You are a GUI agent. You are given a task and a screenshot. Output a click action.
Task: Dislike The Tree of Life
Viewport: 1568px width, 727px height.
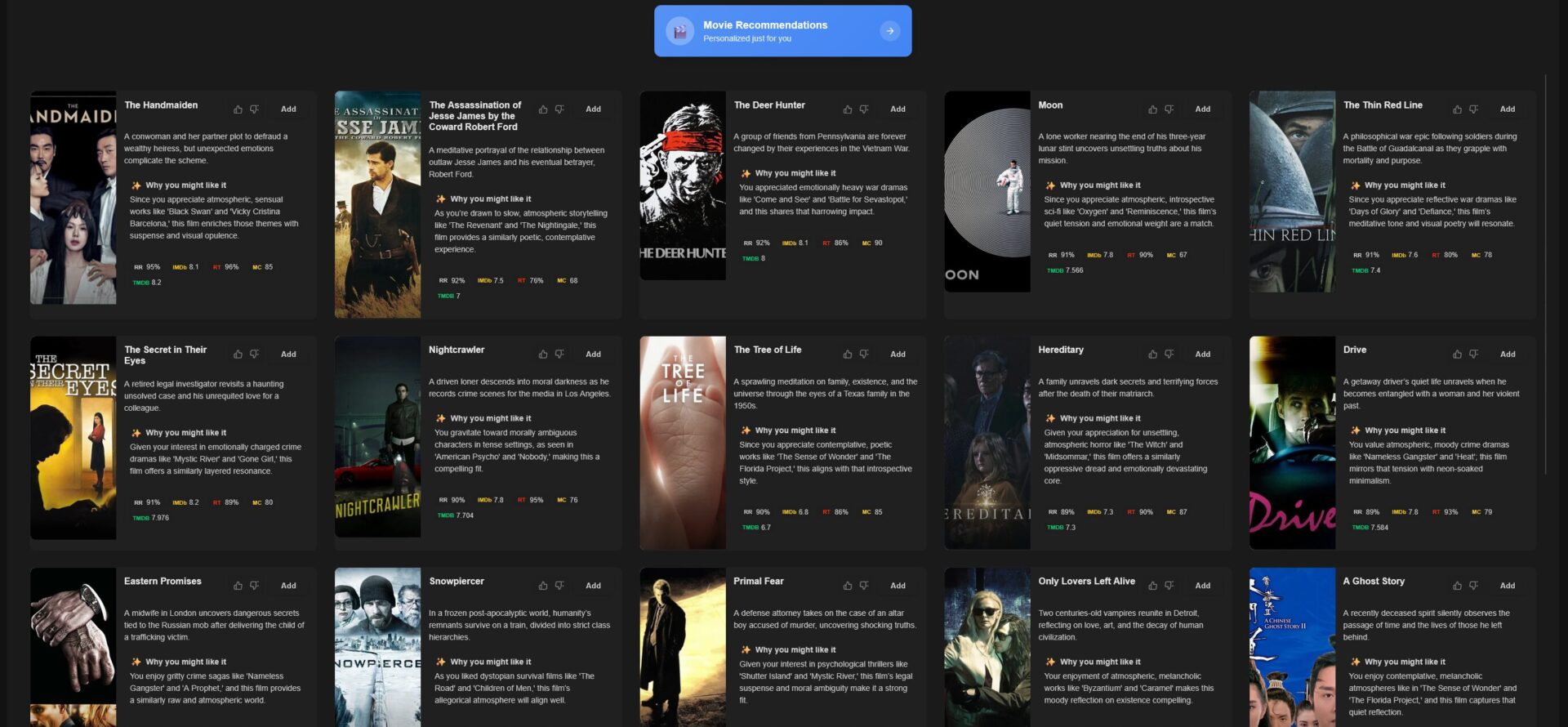[x=864, y=355]
